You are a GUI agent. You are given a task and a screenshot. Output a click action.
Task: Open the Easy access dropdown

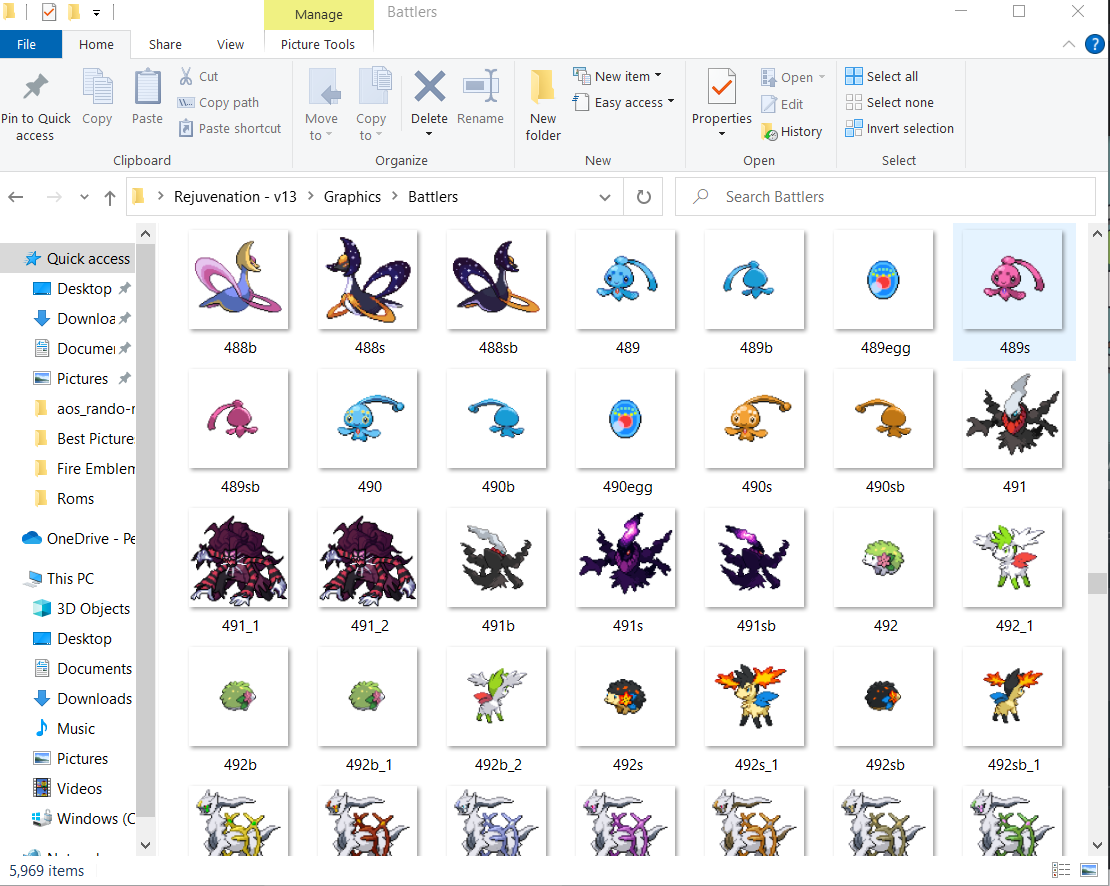pos(623,102)
